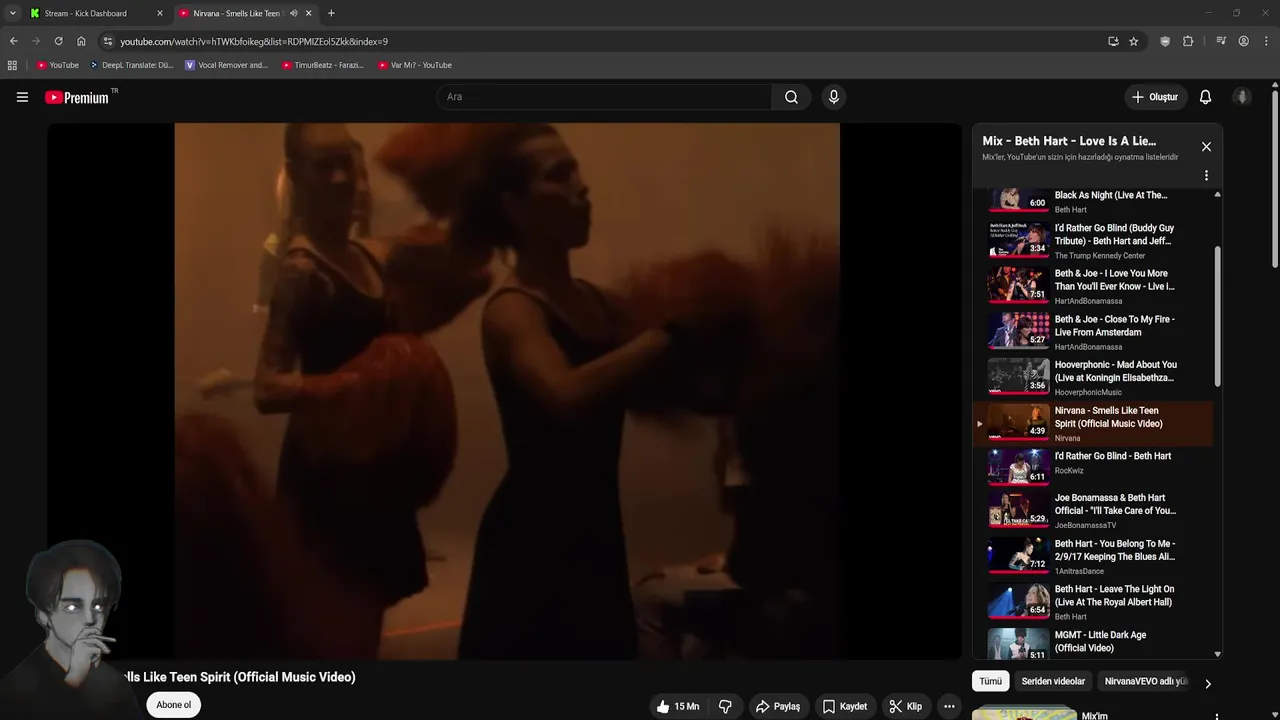The width and height of the screenshot is (1280, 720).
Task: Open media control icon in toolbar
Action: point(1221,41)
